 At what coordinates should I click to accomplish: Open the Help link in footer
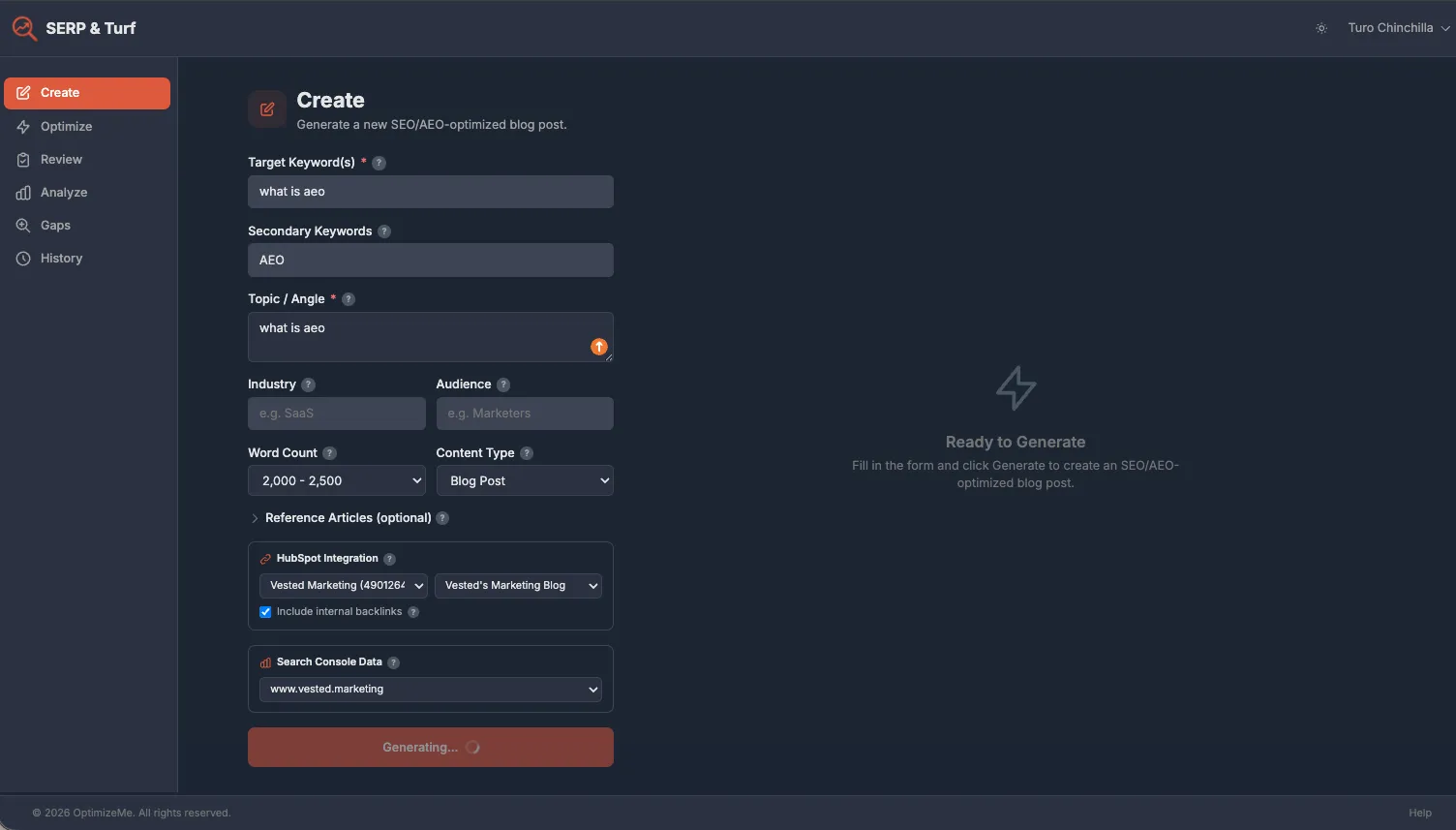coord(1420,813)
